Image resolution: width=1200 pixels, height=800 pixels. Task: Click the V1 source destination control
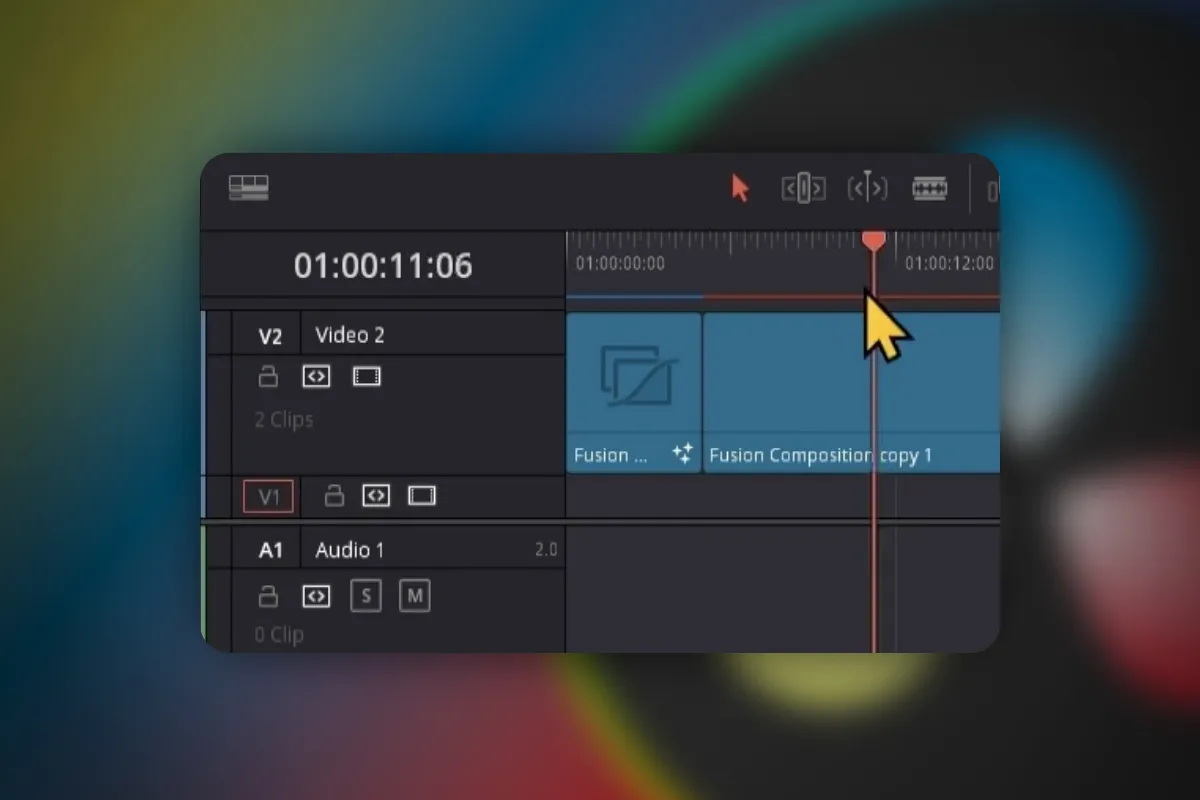(268, 496)
